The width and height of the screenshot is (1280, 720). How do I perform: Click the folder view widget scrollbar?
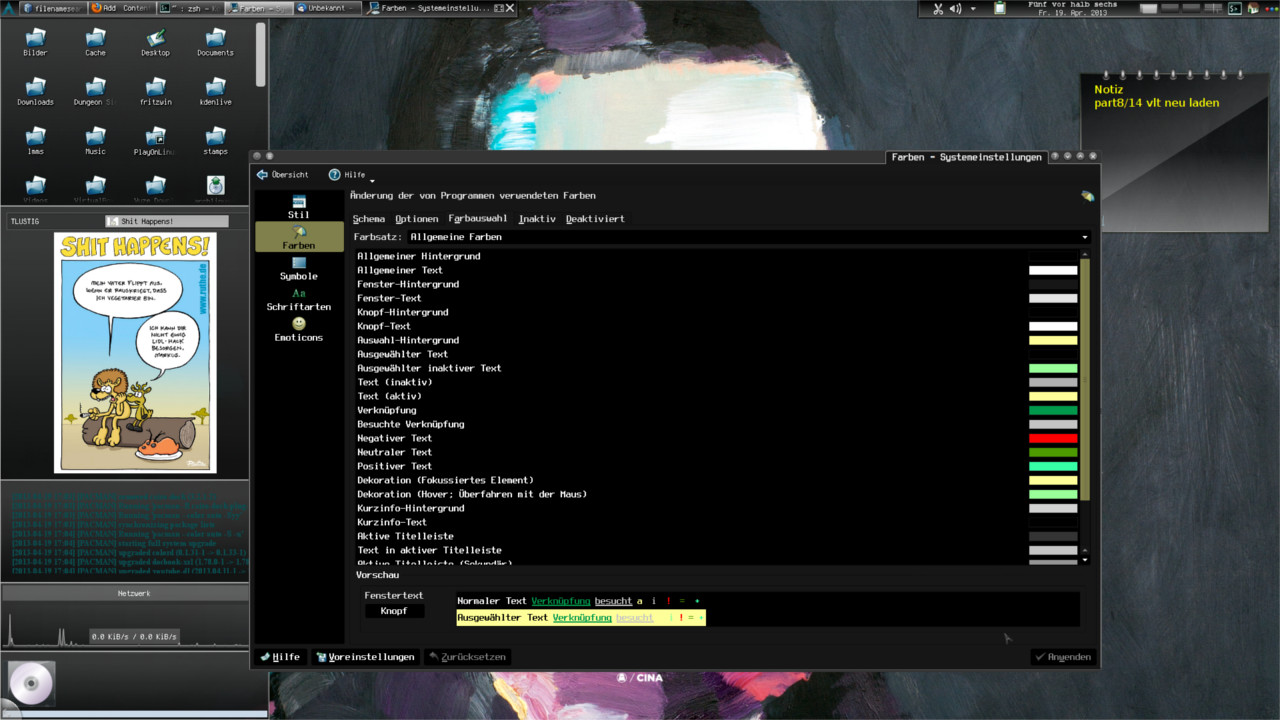click(261, 55)
